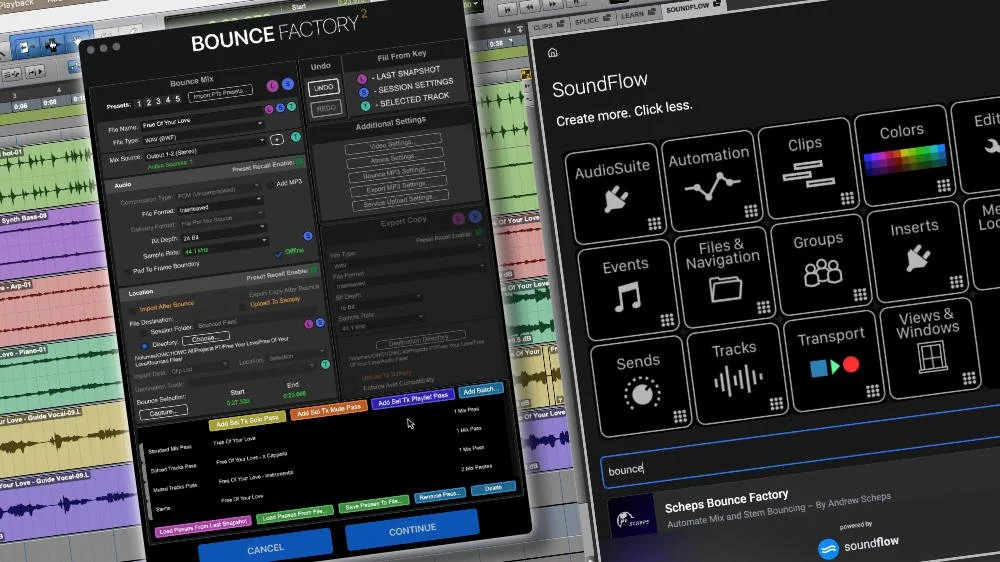Click Import PTs Presets button
Viewport: 1000px width, 562px height.
[x=220, y=93]
